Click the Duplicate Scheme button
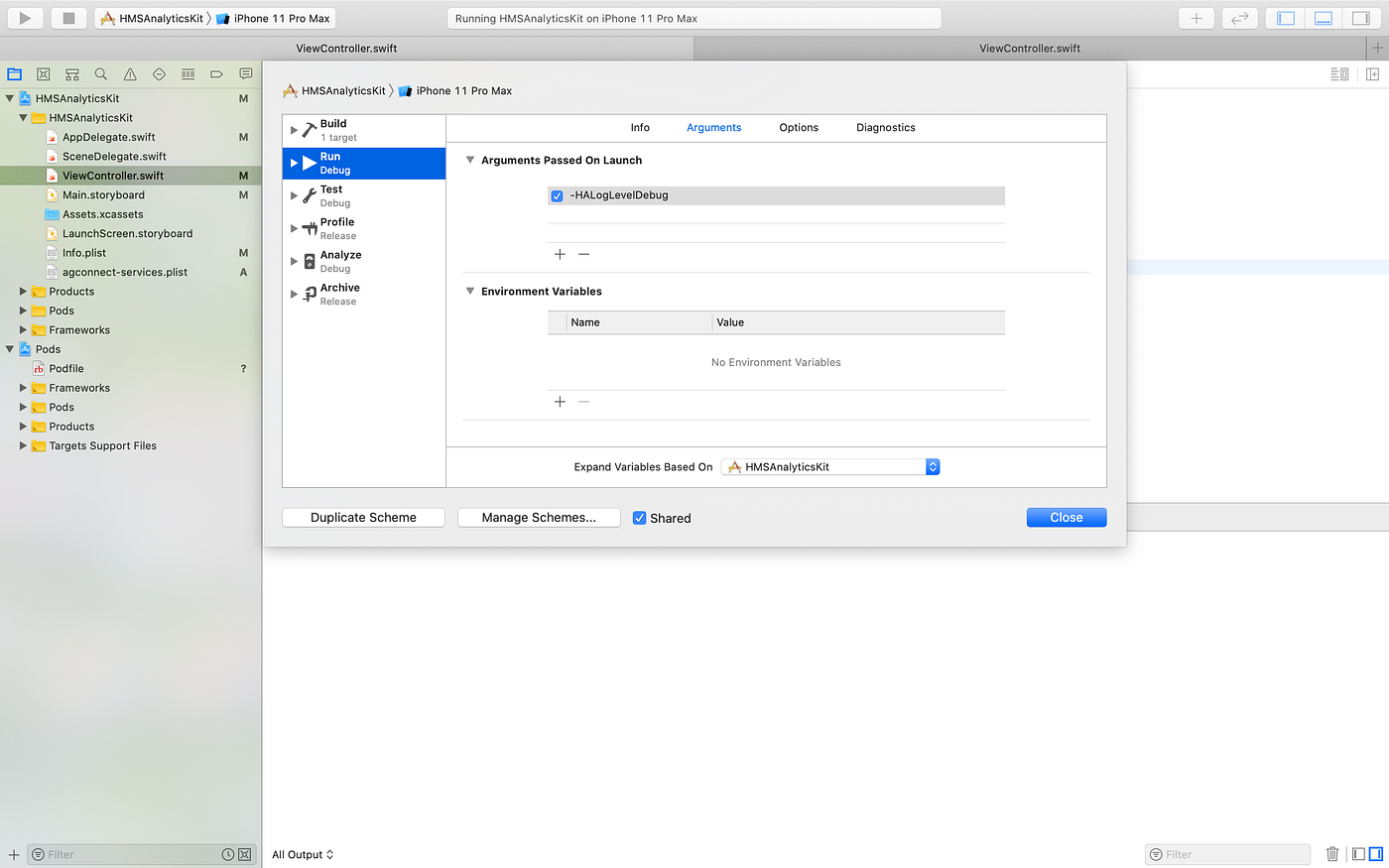The width and height of the screenshot is (1389, 868). pyautogui.click(x=363, y=517)
